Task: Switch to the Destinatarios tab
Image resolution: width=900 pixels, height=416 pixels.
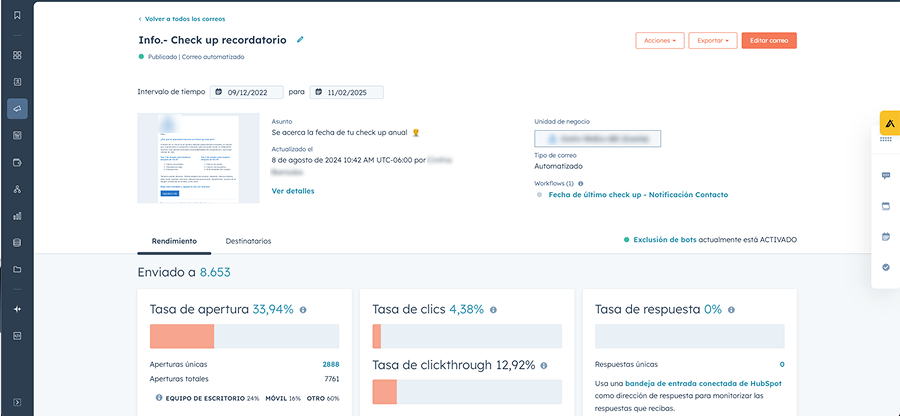Action: coord(249,241)
